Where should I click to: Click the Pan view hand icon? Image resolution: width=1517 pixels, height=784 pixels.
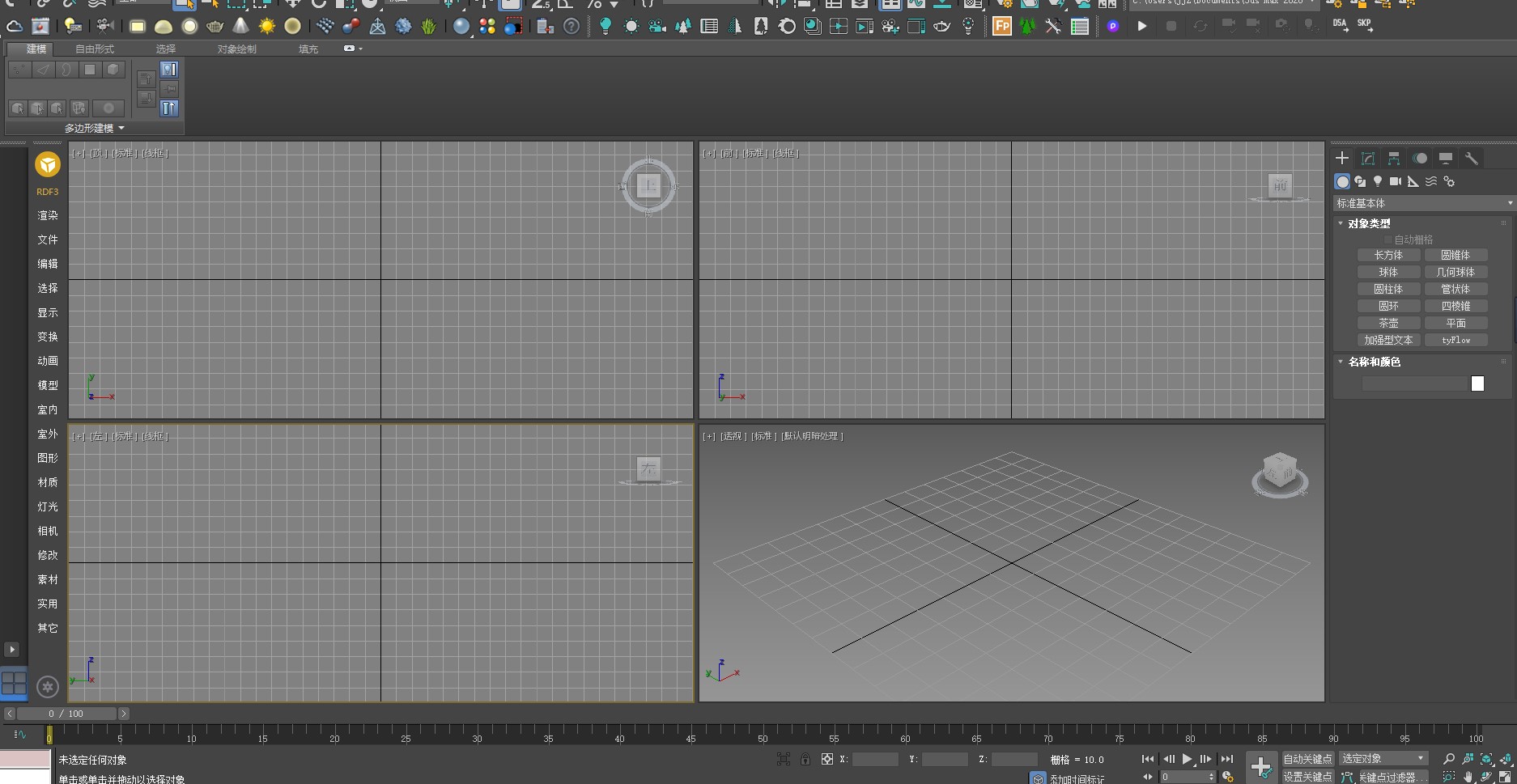tap(1468, 777)
